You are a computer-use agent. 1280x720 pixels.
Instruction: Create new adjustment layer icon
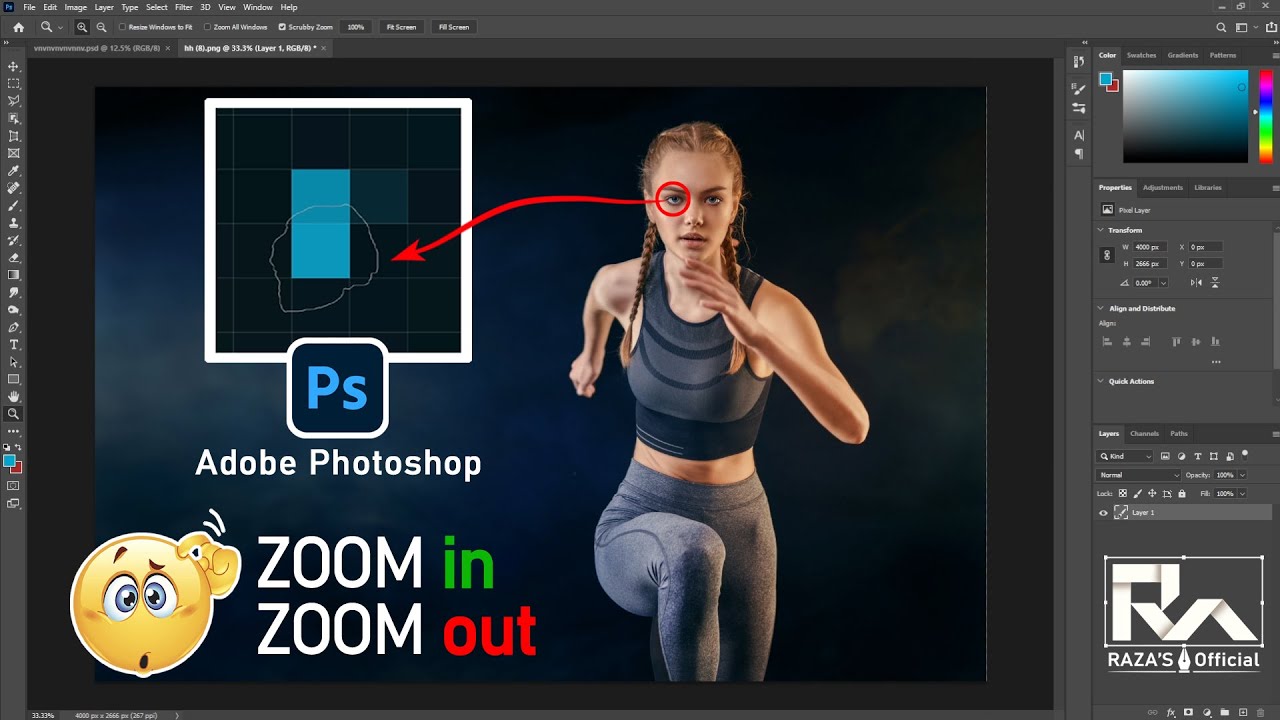click(1207, 712)
